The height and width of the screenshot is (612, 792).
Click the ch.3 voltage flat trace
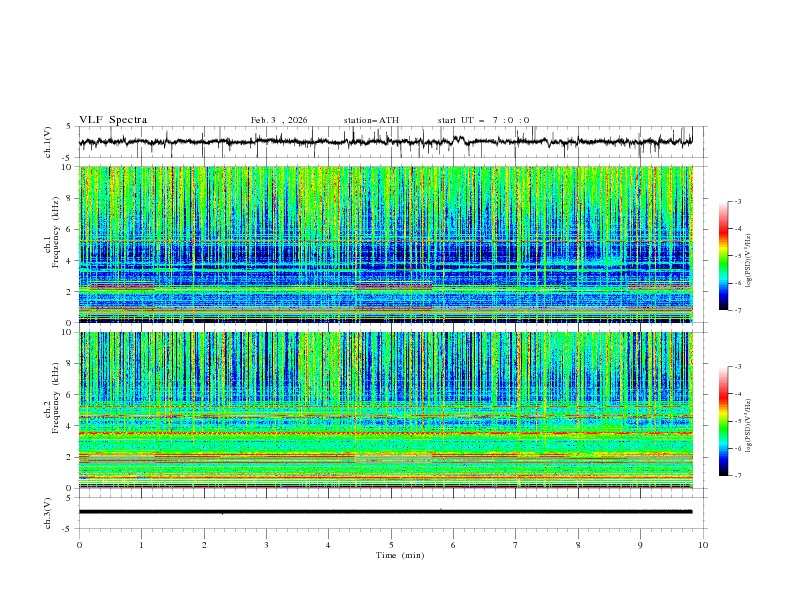pyautogui.click(x=390, y=511)
